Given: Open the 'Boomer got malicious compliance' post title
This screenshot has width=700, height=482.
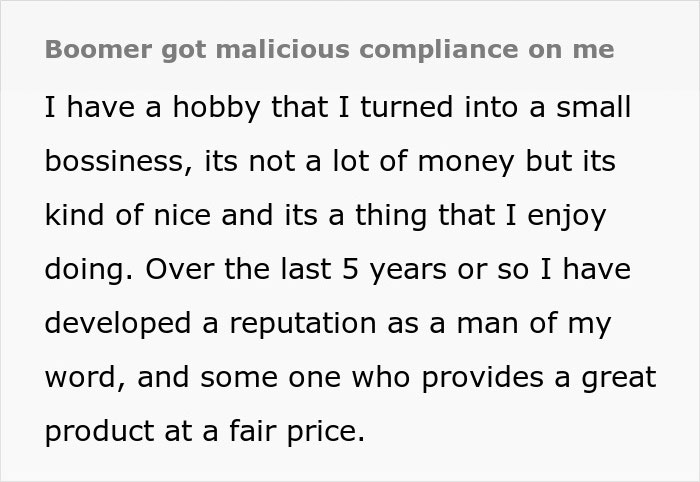Looking at the screenshot, I should point(329,50).
